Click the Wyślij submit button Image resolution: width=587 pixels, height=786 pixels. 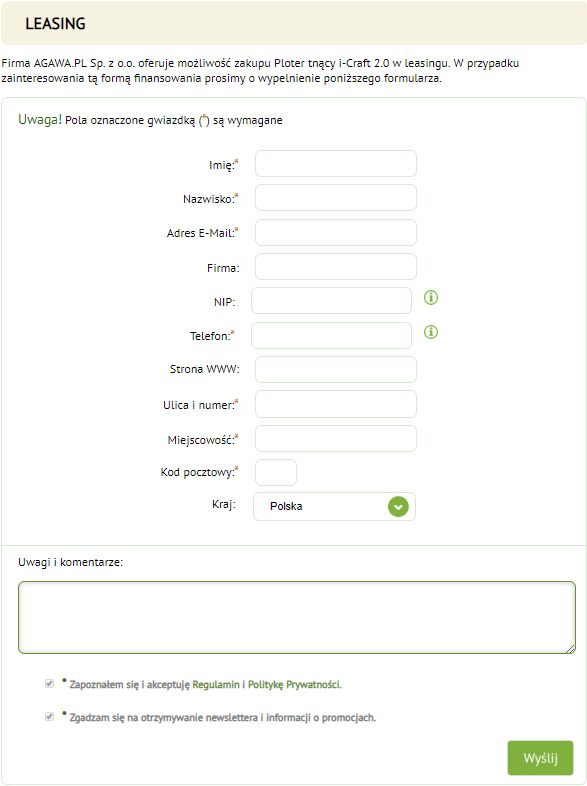(540, 758)
